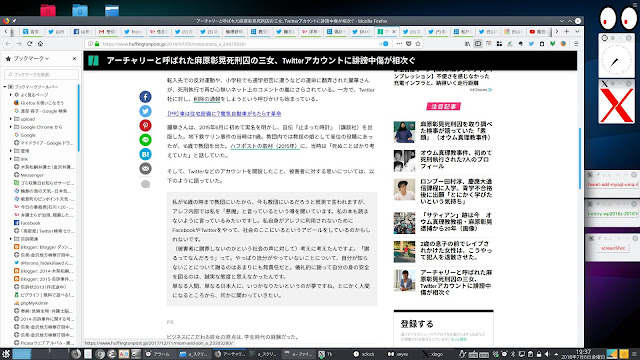Show the previous tabs with left arrow
The height and width of the screenshot is (360, 640).
(6, 31)
